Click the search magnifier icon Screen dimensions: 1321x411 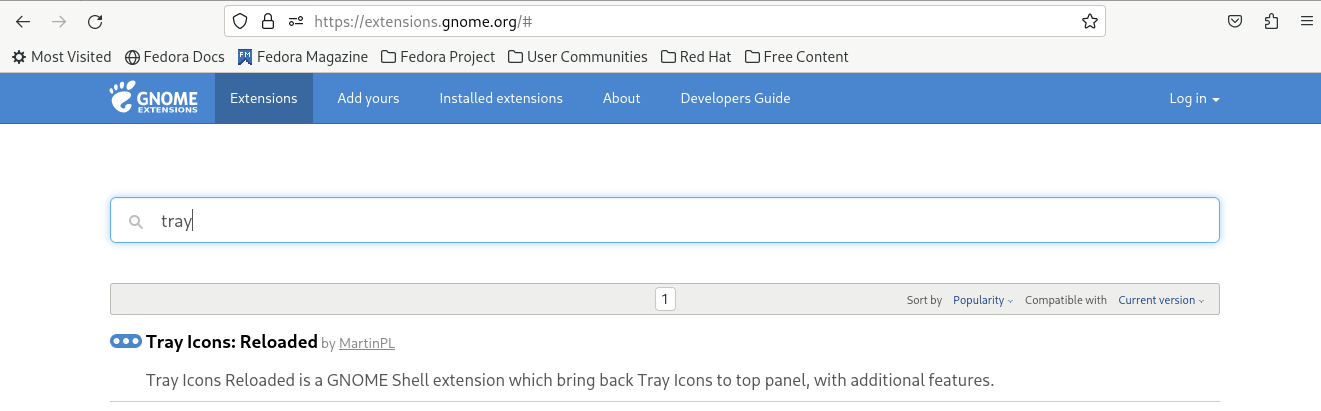click(x=136, y=222)
